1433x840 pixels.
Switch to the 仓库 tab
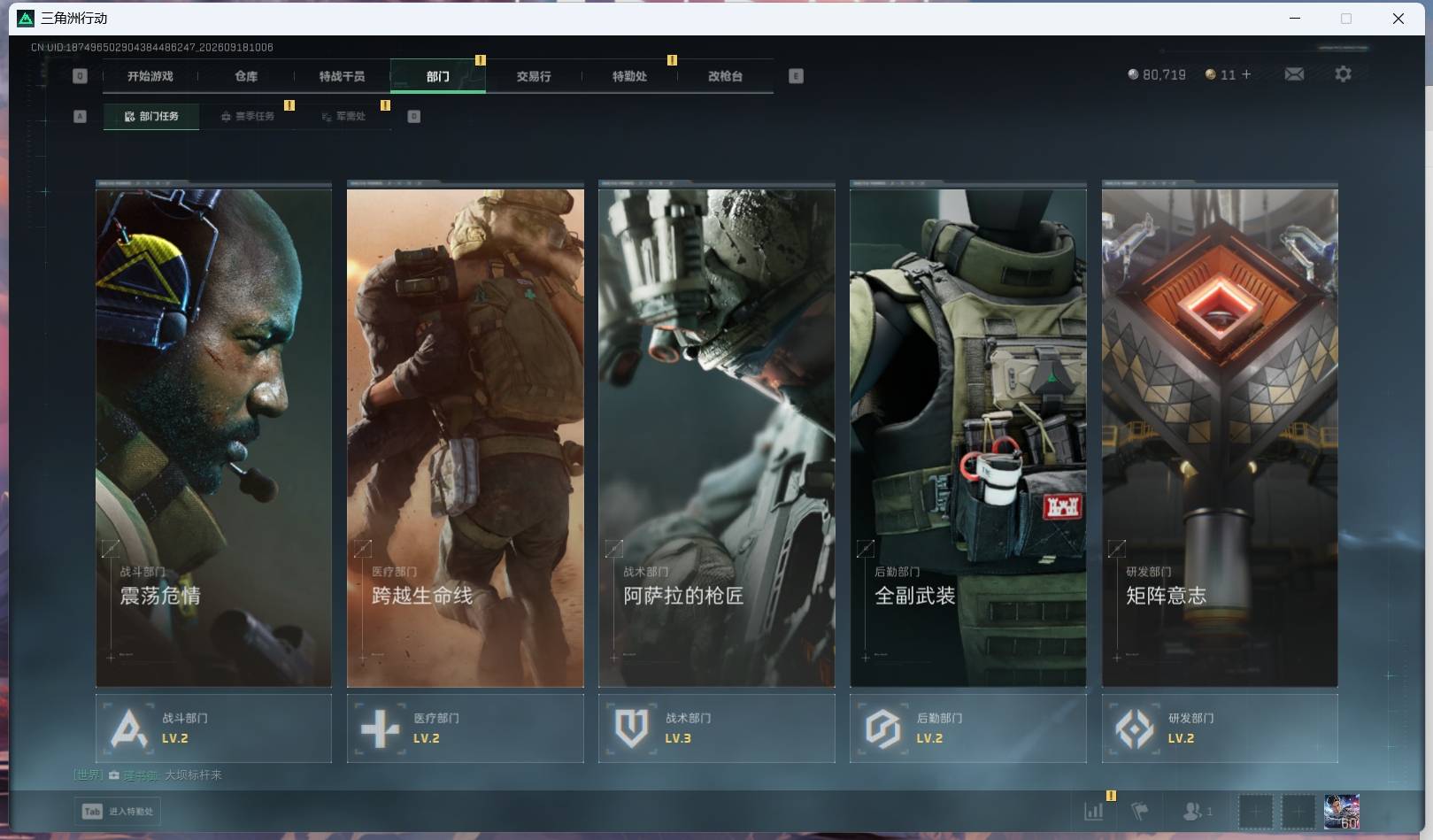[x=246, y=76]
